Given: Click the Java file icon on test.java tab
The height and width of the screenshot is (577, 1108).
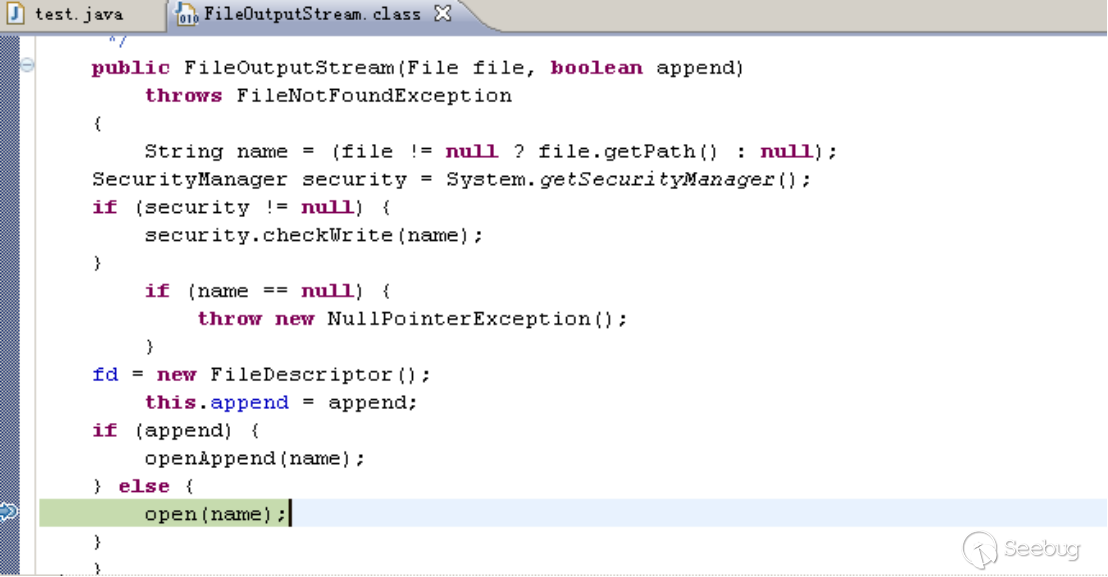Looking at the screenshot, I should pos(16,13).
